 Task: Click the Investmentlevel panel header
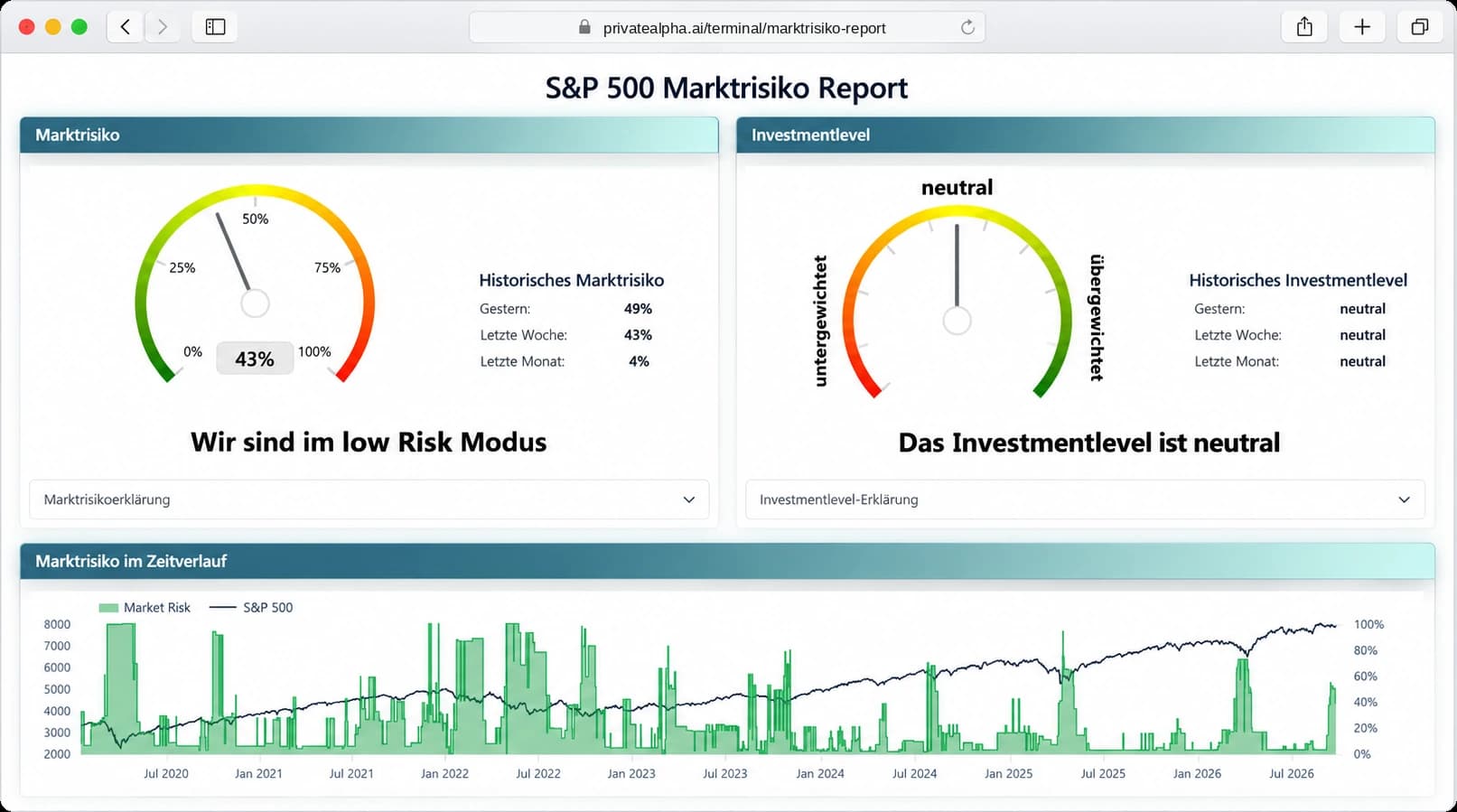click(1086, 135)
